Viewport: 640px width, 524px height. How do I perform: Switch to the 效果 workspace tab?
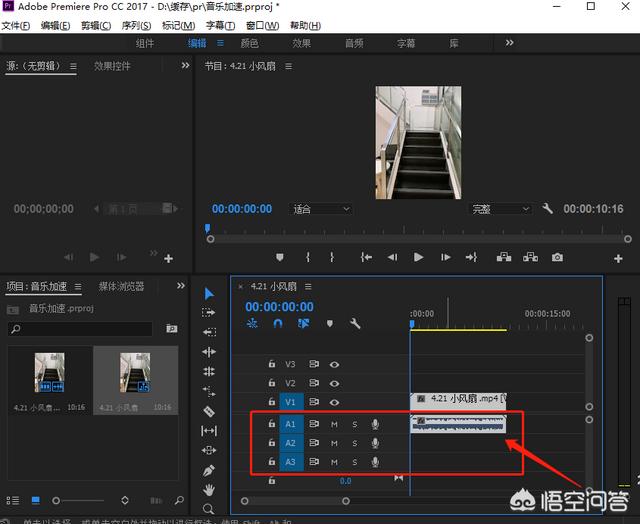tap(301, 43)
